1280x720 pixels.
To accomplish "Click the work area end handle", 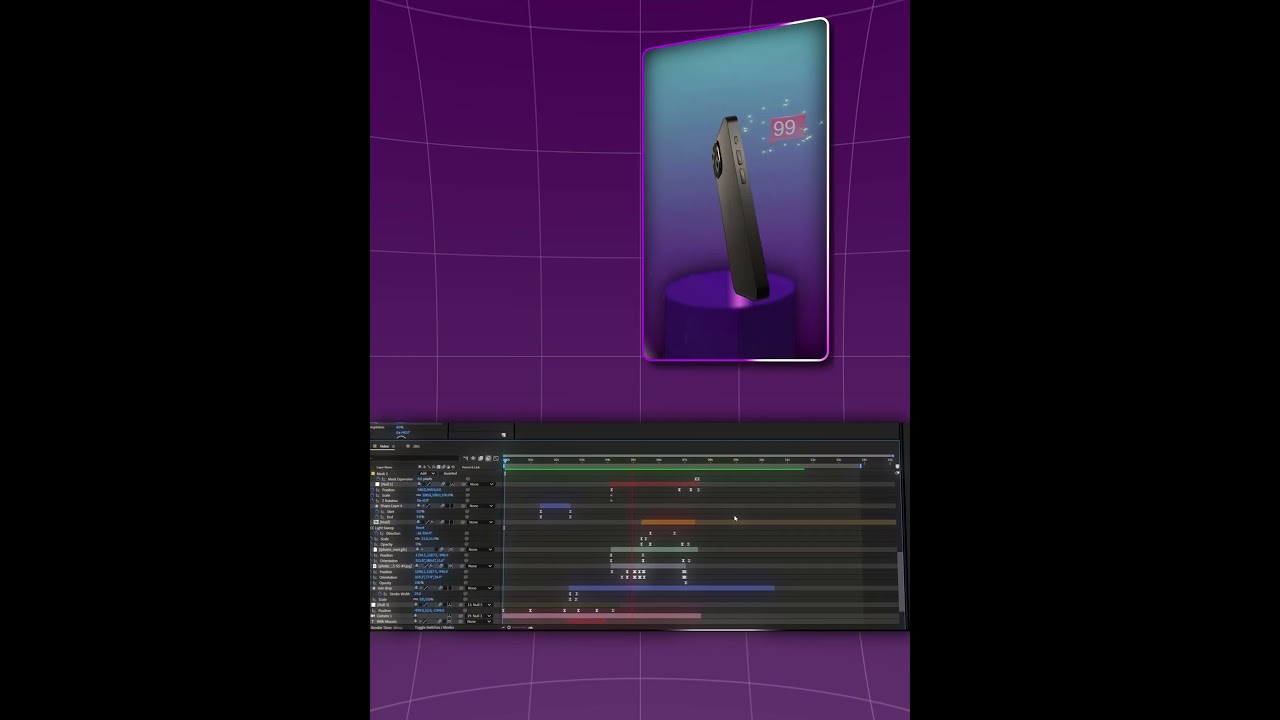I will 861,466.
